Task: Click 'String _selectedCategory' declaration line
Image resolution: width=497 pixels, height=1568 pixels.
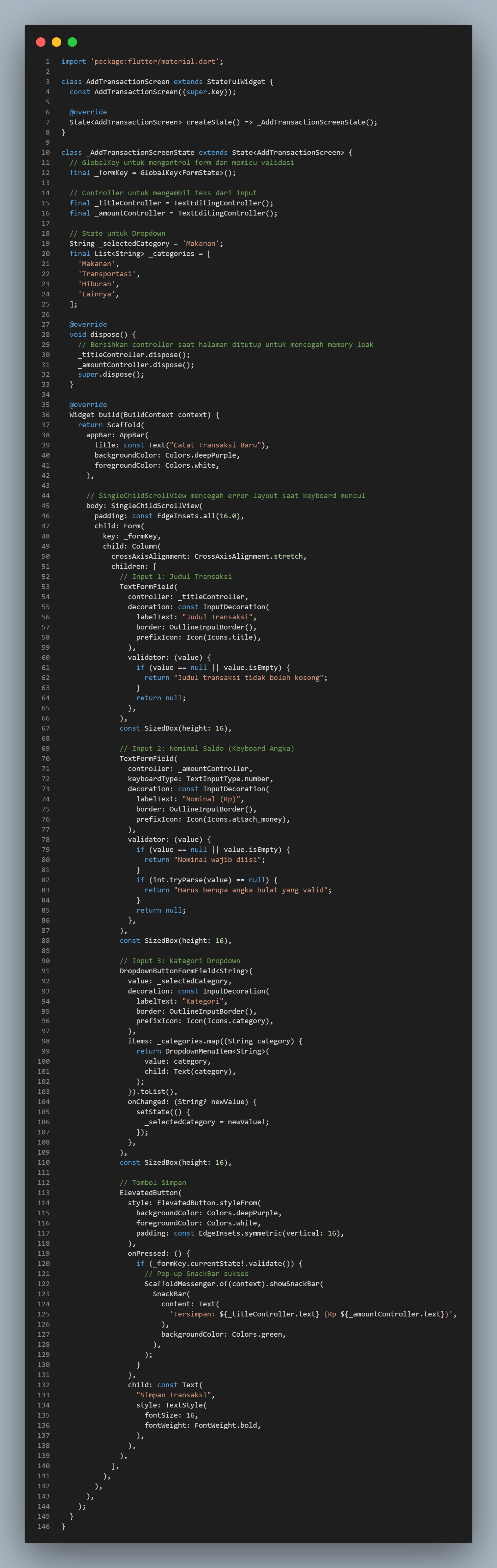Action: (147, 243)
